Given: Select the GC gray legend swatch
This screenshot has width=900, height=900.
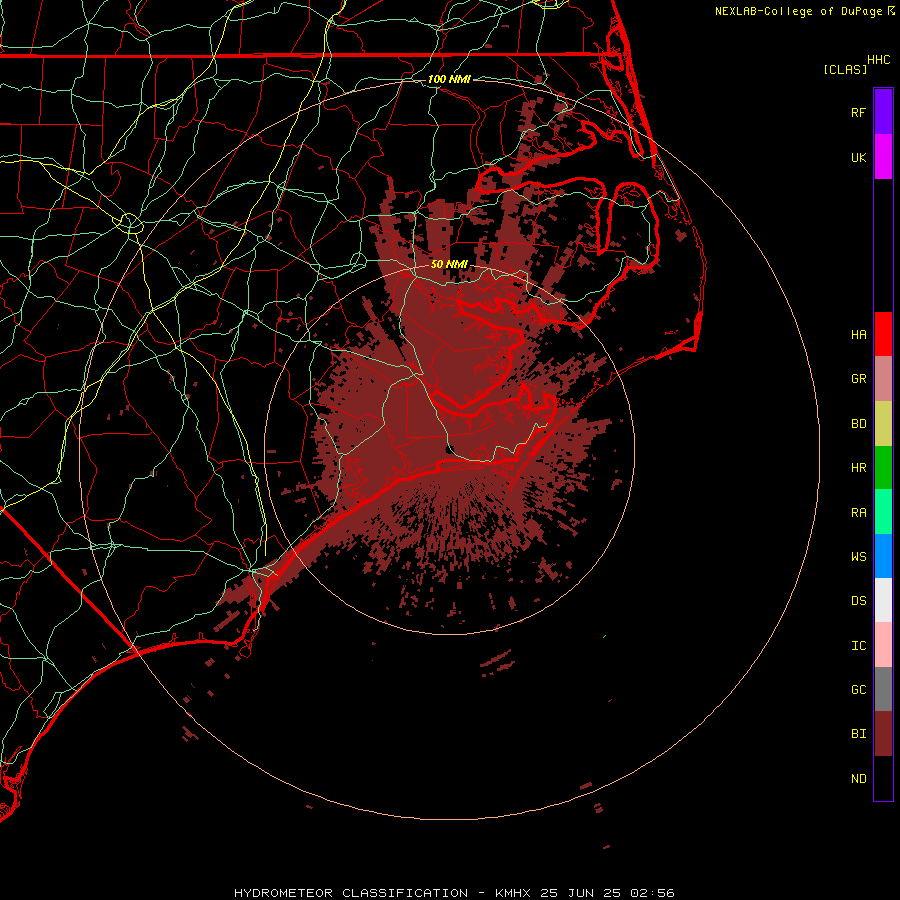Looking at the screenshot, I should tap(883, 689).
